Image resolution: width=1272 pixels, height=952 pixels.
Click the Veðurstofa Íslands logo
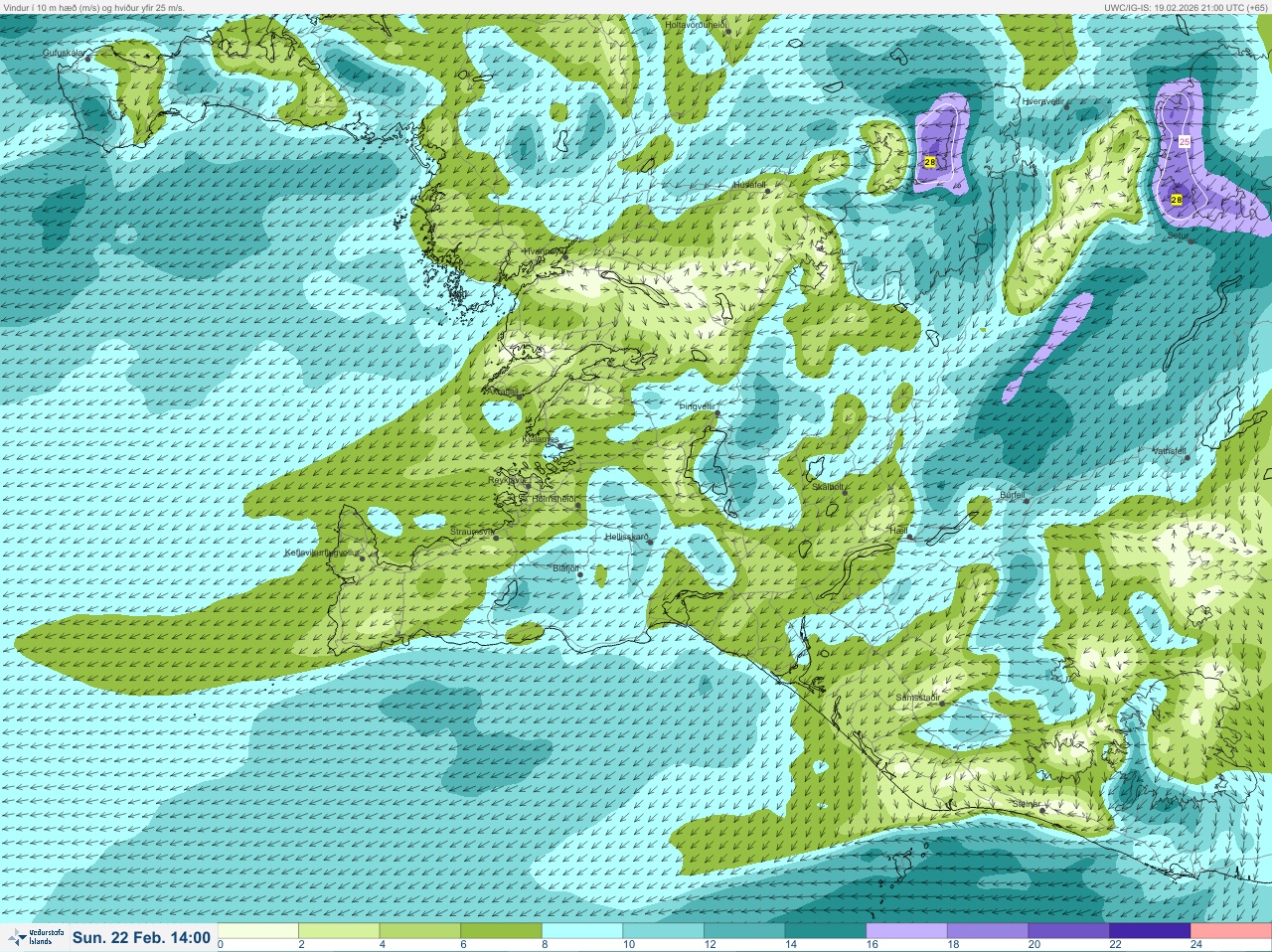(34, 937)
